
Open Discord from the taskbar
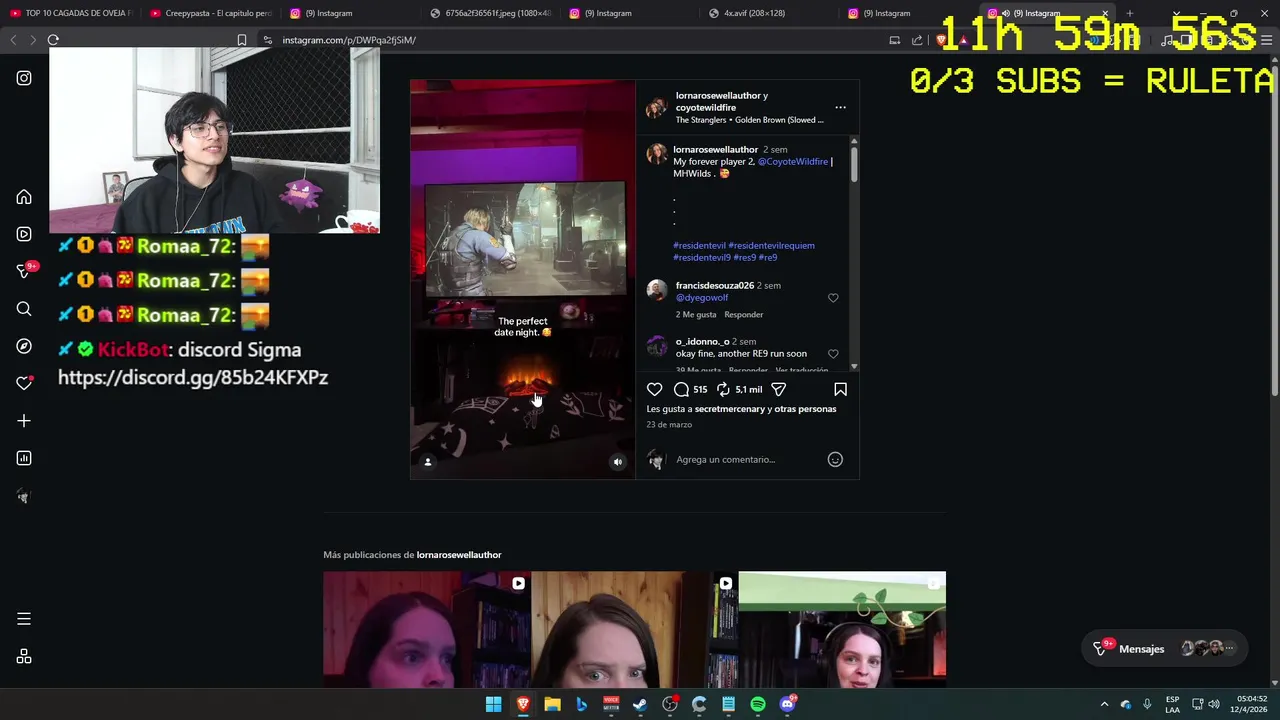(x=788, y=704)
